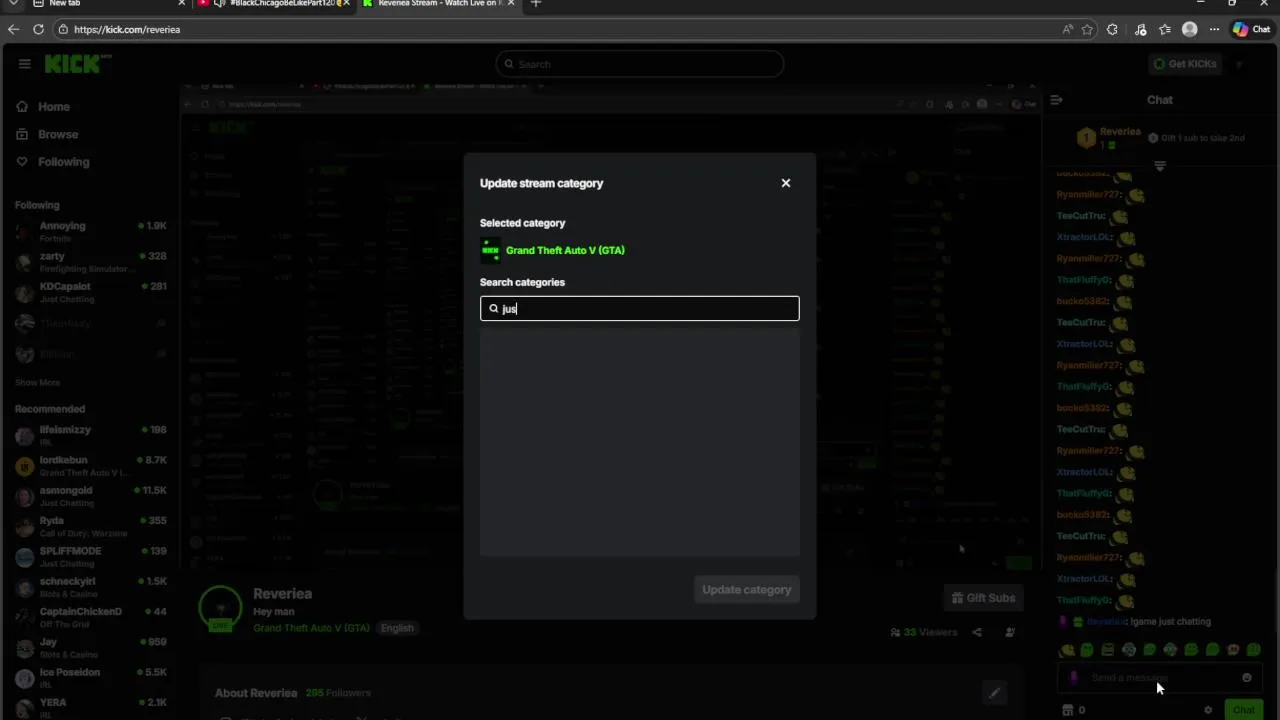The image size is (1280, 720).
Task: Click the disabled Update category button
Action: (746, 589)
